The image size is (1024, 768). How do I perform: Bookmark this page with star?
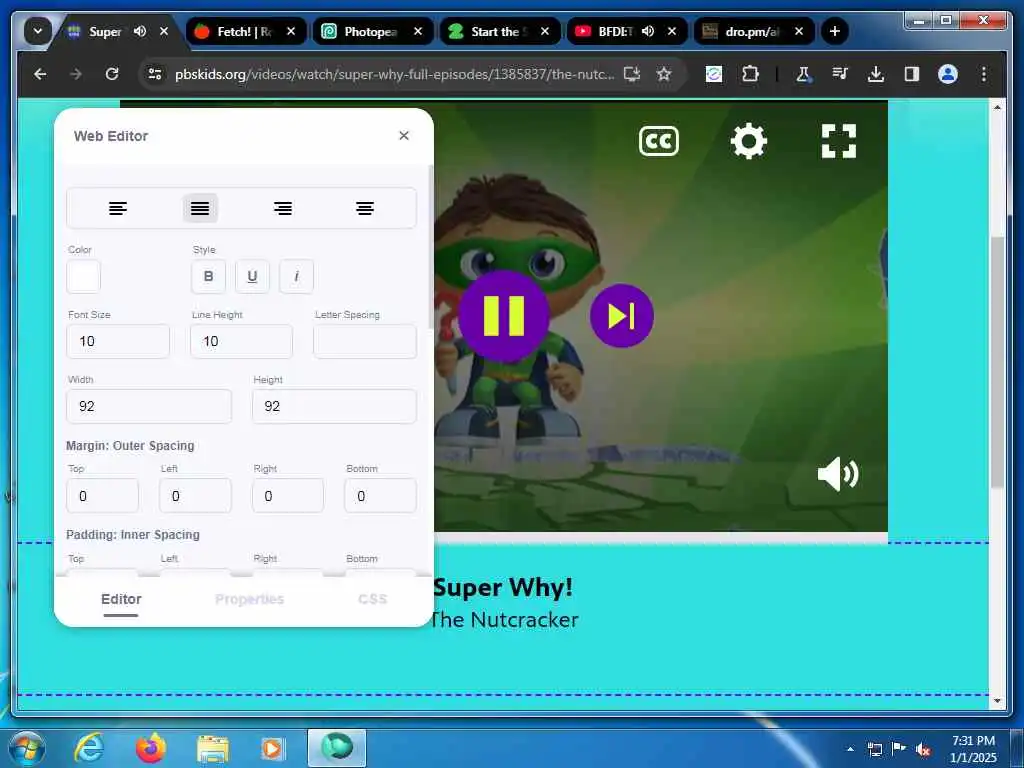tap(664, 74)
